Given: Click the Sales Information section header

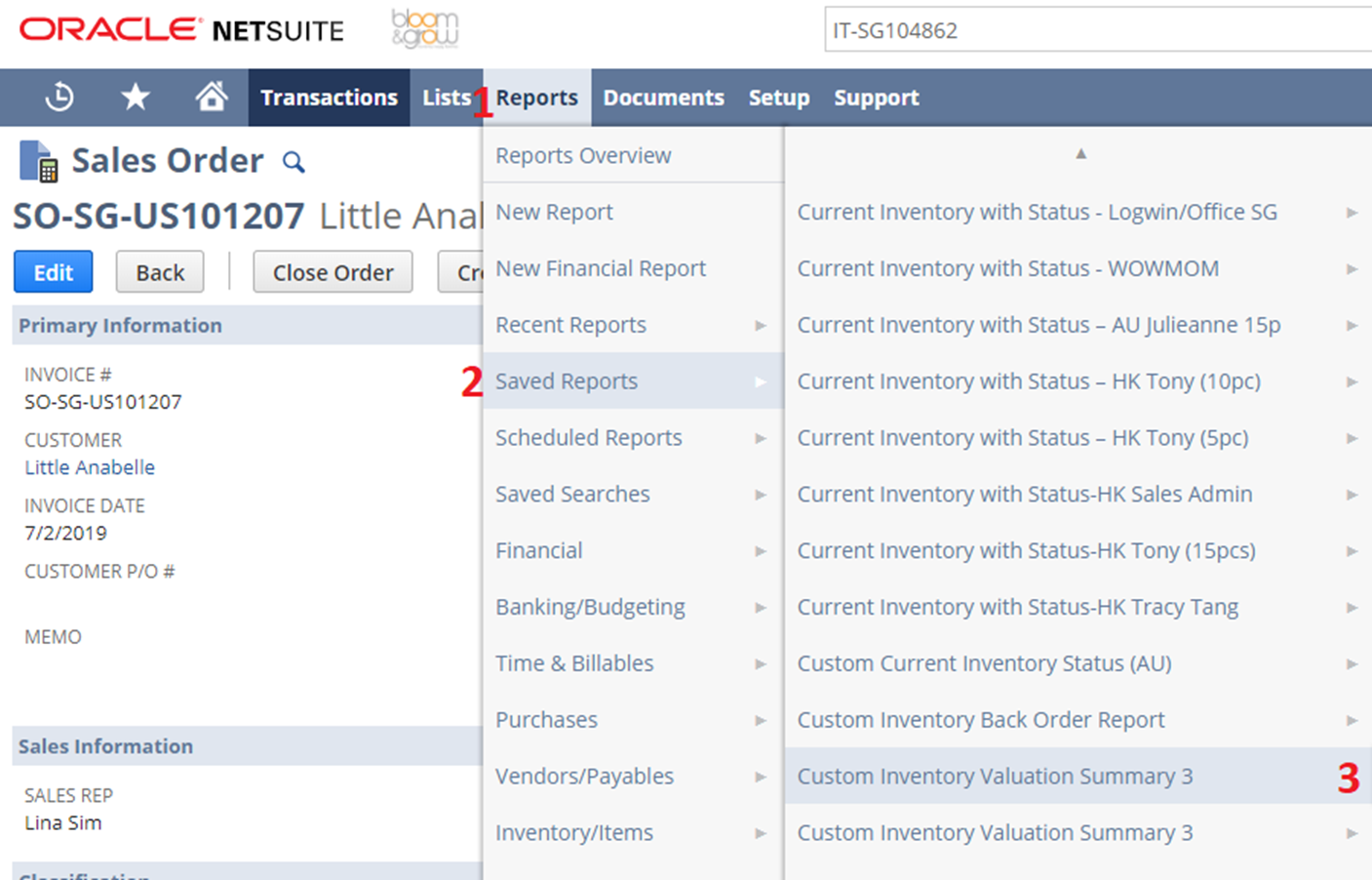Looking at the screenshot, I should coord(247,746).
